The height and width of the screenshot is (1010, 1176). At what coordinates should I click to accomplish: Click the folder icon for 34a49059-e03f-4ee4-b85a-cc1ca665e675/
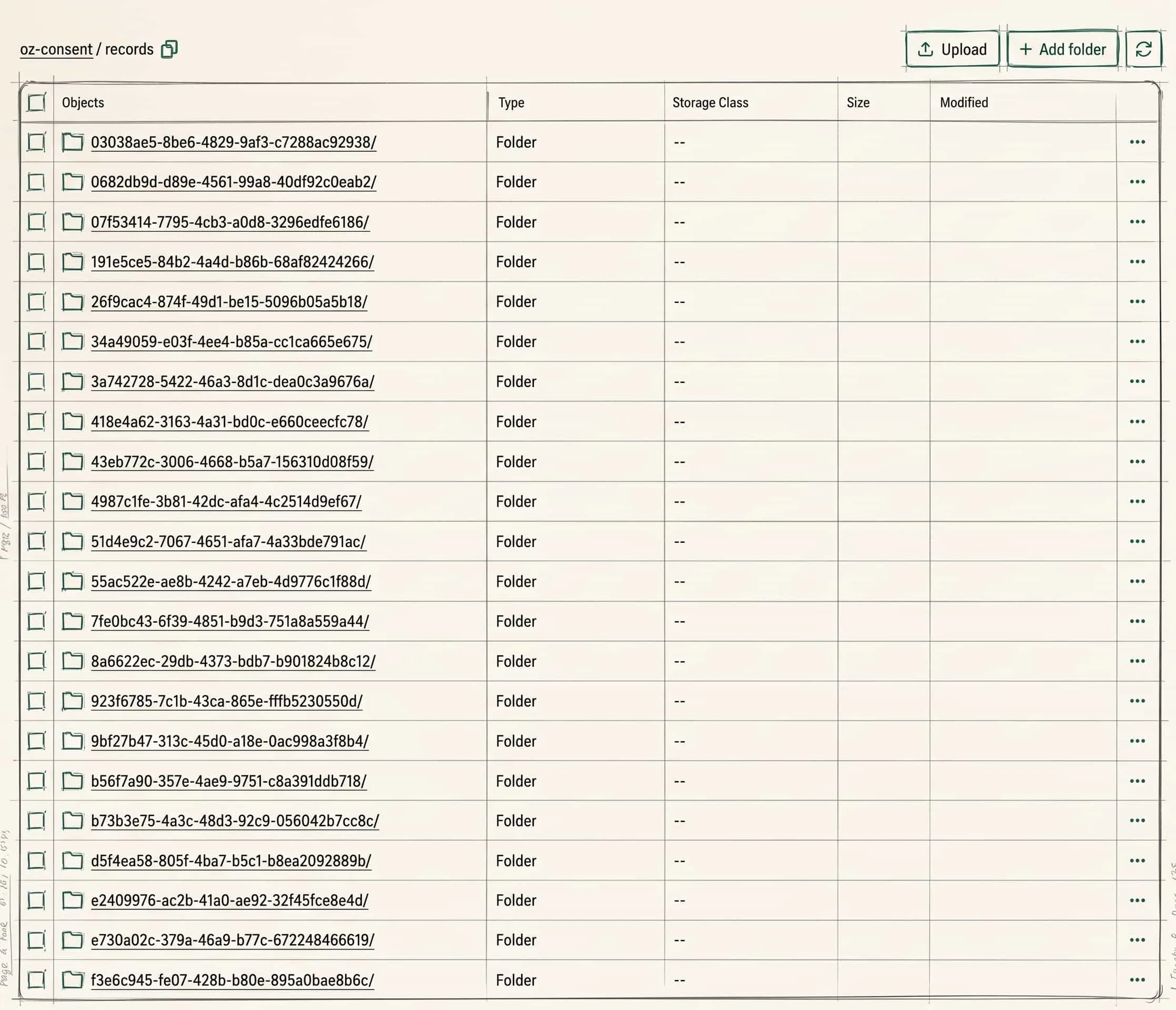(73, 342)
